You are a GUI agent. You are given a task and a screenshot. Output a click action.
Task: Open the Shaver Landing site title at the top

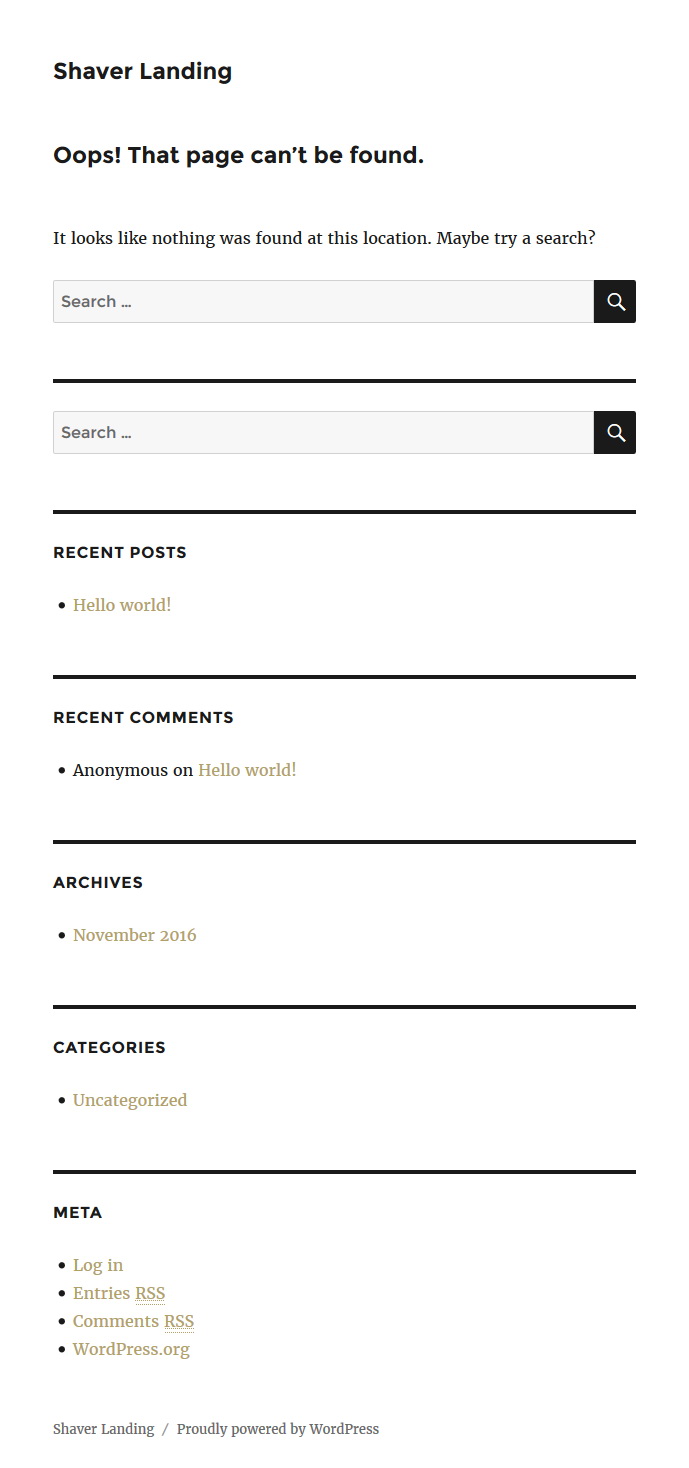click(x=142, y=71)
